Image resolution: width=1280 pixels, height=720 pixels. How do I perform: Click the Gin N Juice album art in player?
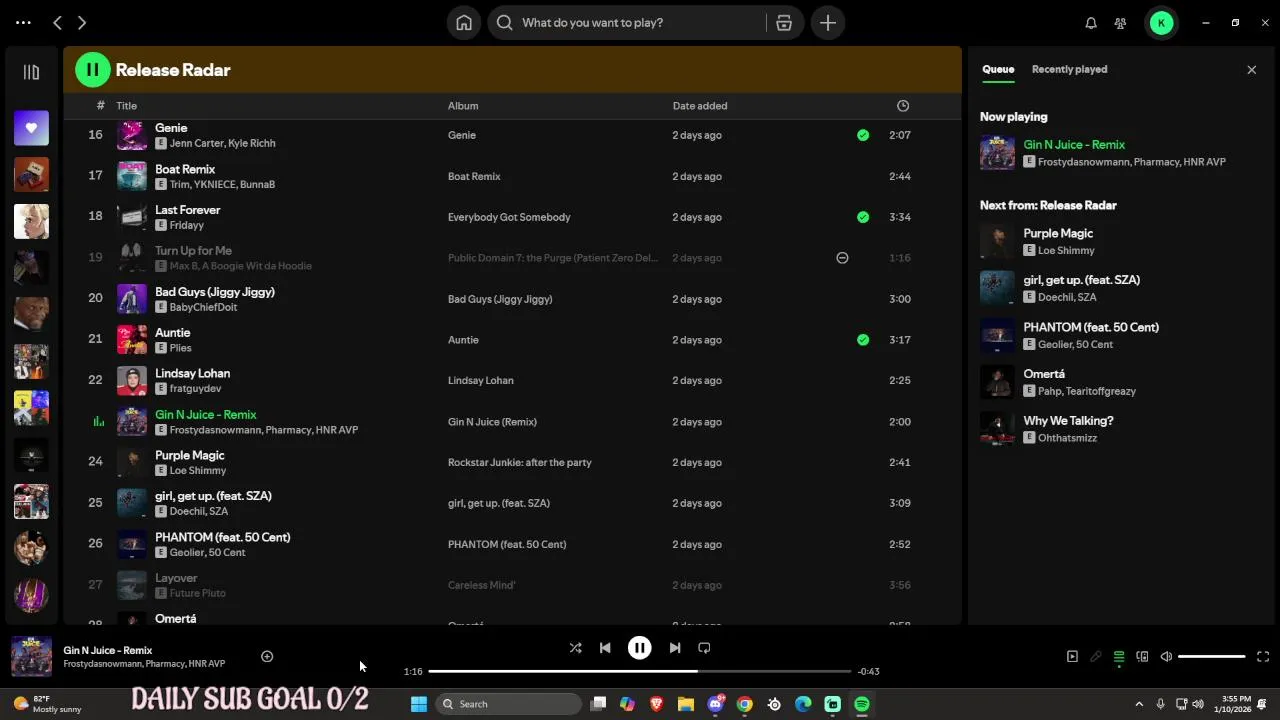tap(31, 656)
